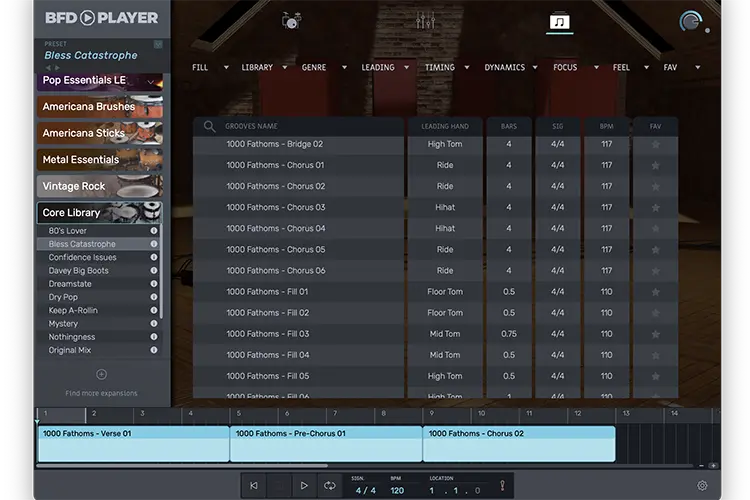Adjust the master volume knob

[691, 22]
